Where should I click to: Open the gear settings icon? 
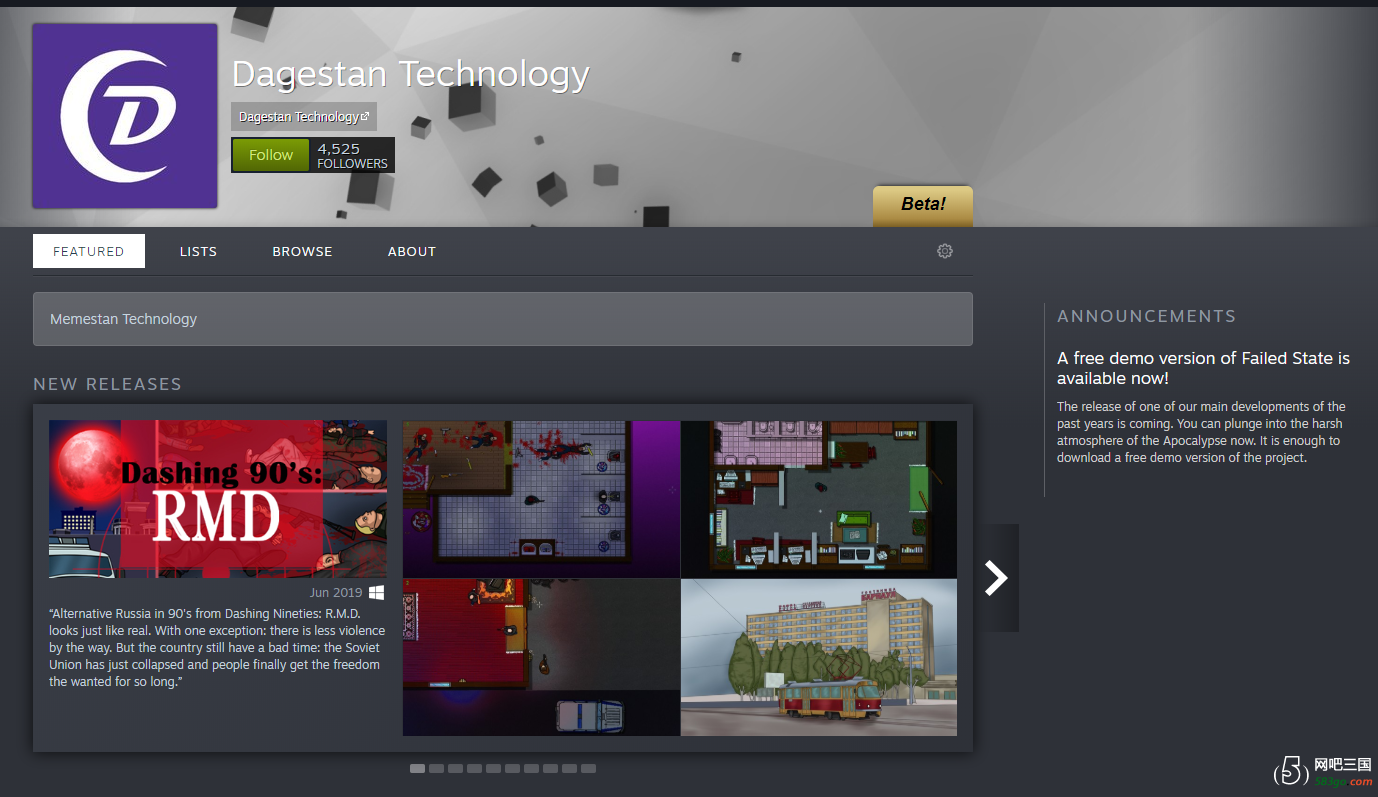[x=945, y=251]
